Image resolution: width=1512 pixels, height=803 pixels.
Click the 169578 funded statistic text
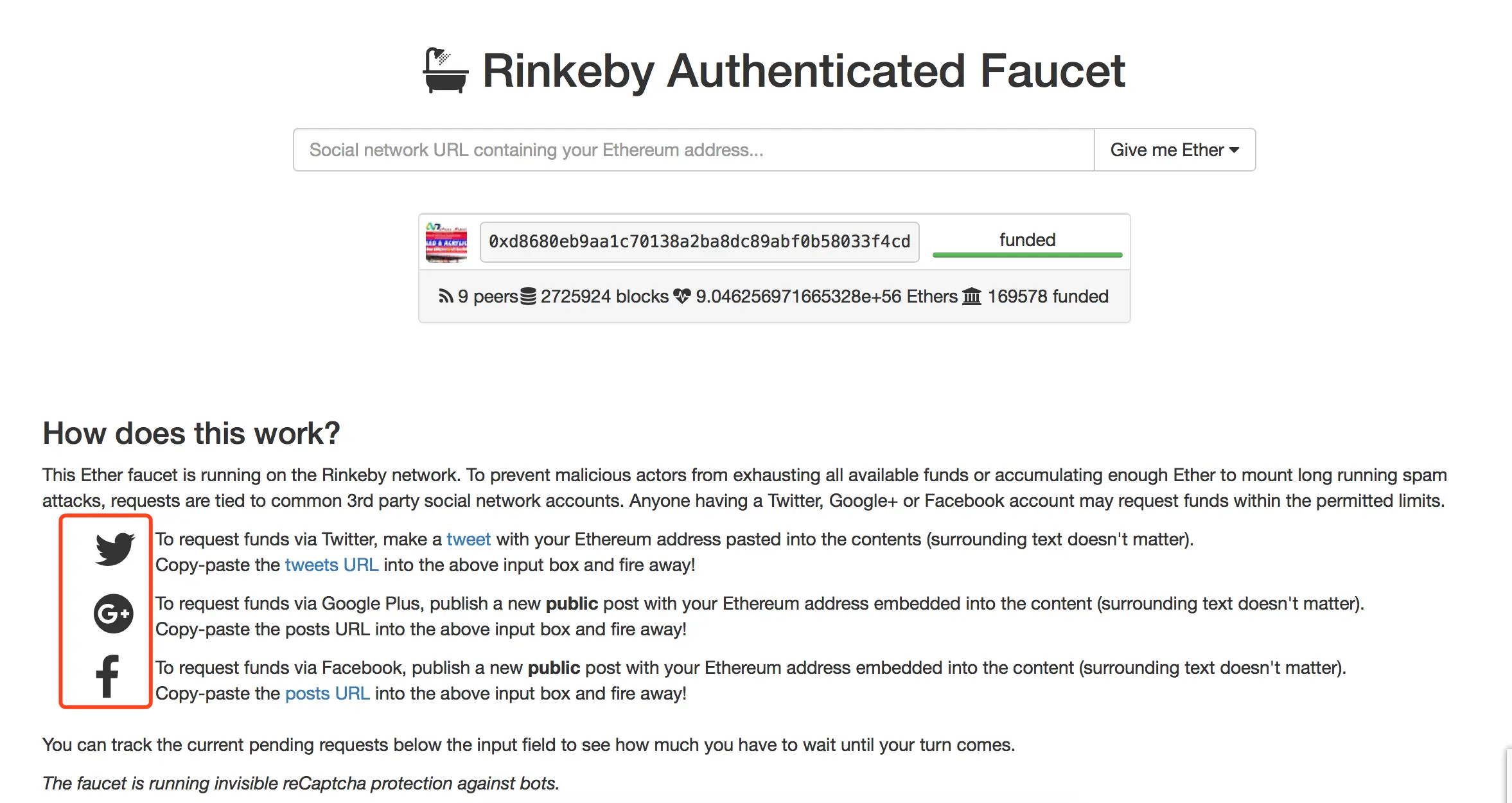pyautogui.click(x=1048, y=296)
